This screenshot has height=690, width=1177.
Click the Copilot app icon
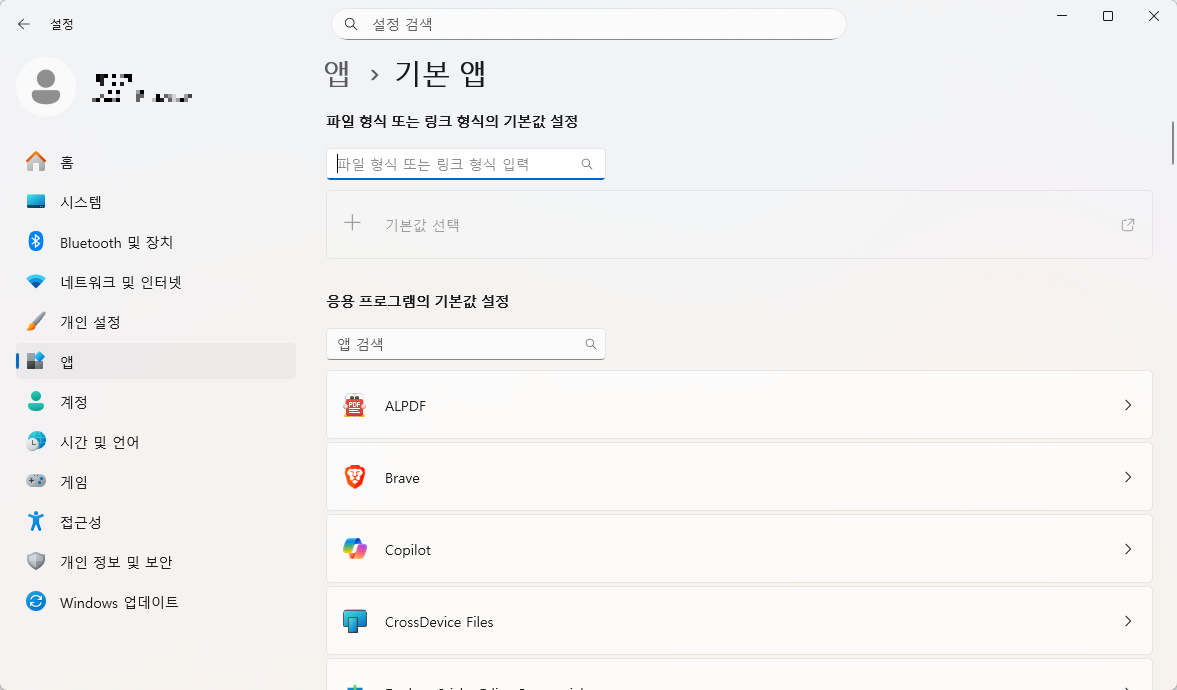point(354,549)
